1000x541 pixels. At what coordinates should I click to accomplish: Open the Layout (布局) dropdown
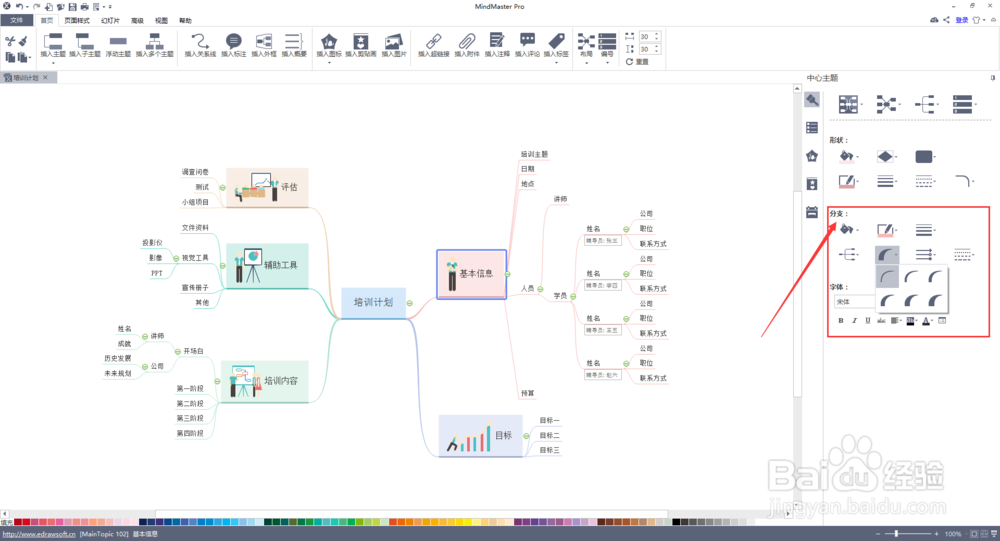(x=586, y=63)
